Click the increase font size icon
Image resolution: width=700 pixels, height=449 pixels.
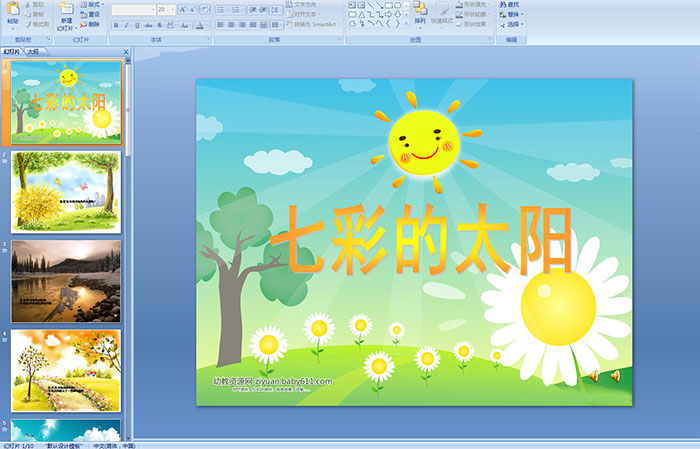tap(180, 10)
